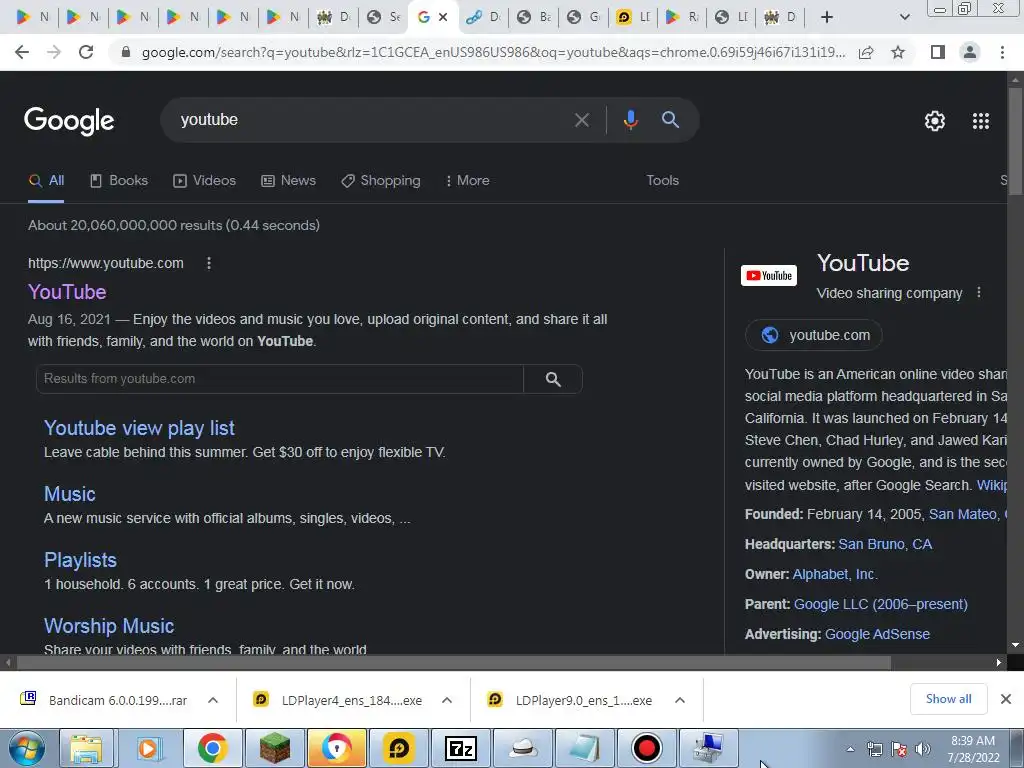This screenshot has height=768, width=1024.
Task: Open the Chrome profile avatar
Action: pyautogui.click(x=970, y=52)
